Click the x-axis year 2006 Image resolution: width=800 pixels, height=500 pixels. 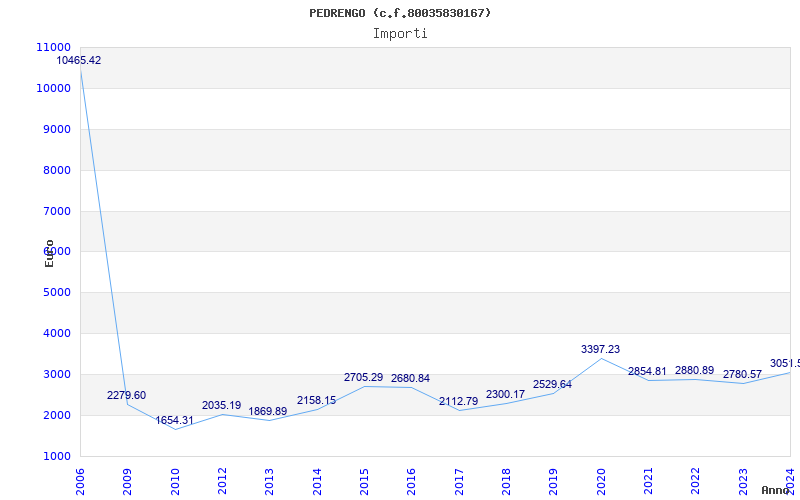(x=80, y=482)
